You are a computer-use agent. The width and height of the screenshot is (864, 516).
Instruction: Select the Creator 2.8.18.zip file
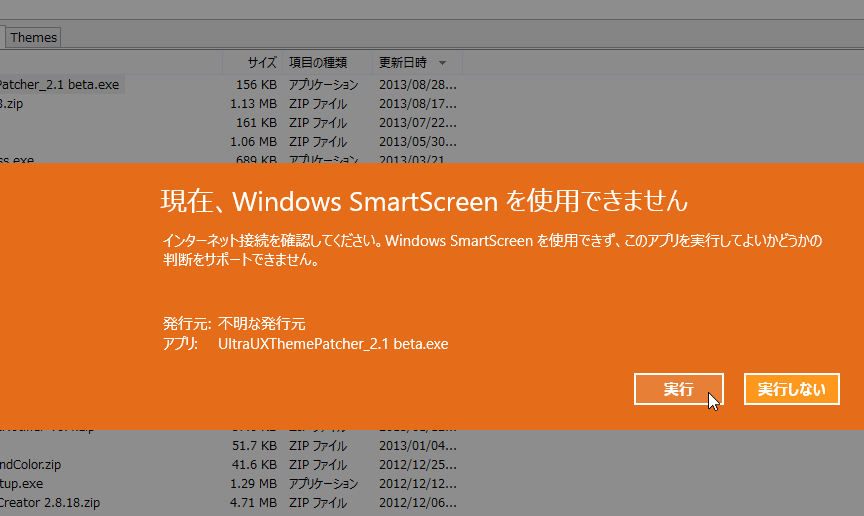pos(50,503)
